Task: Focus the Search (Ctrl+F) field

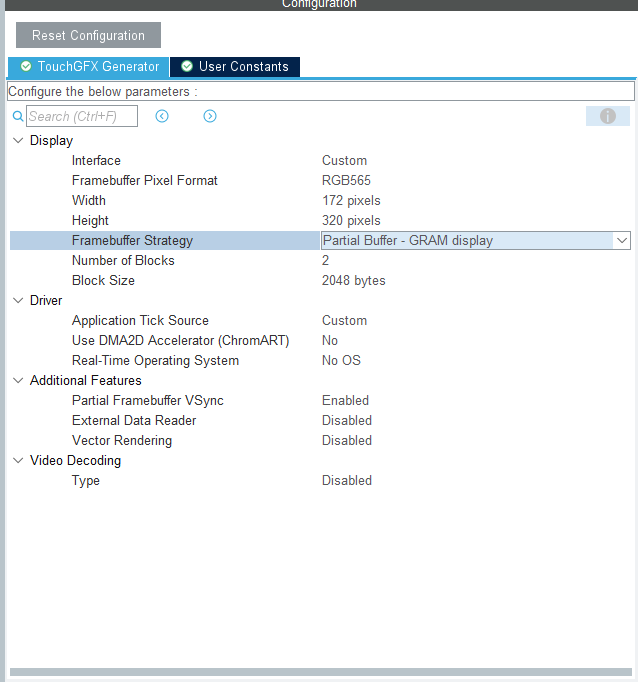Action: tap(82, 116)
